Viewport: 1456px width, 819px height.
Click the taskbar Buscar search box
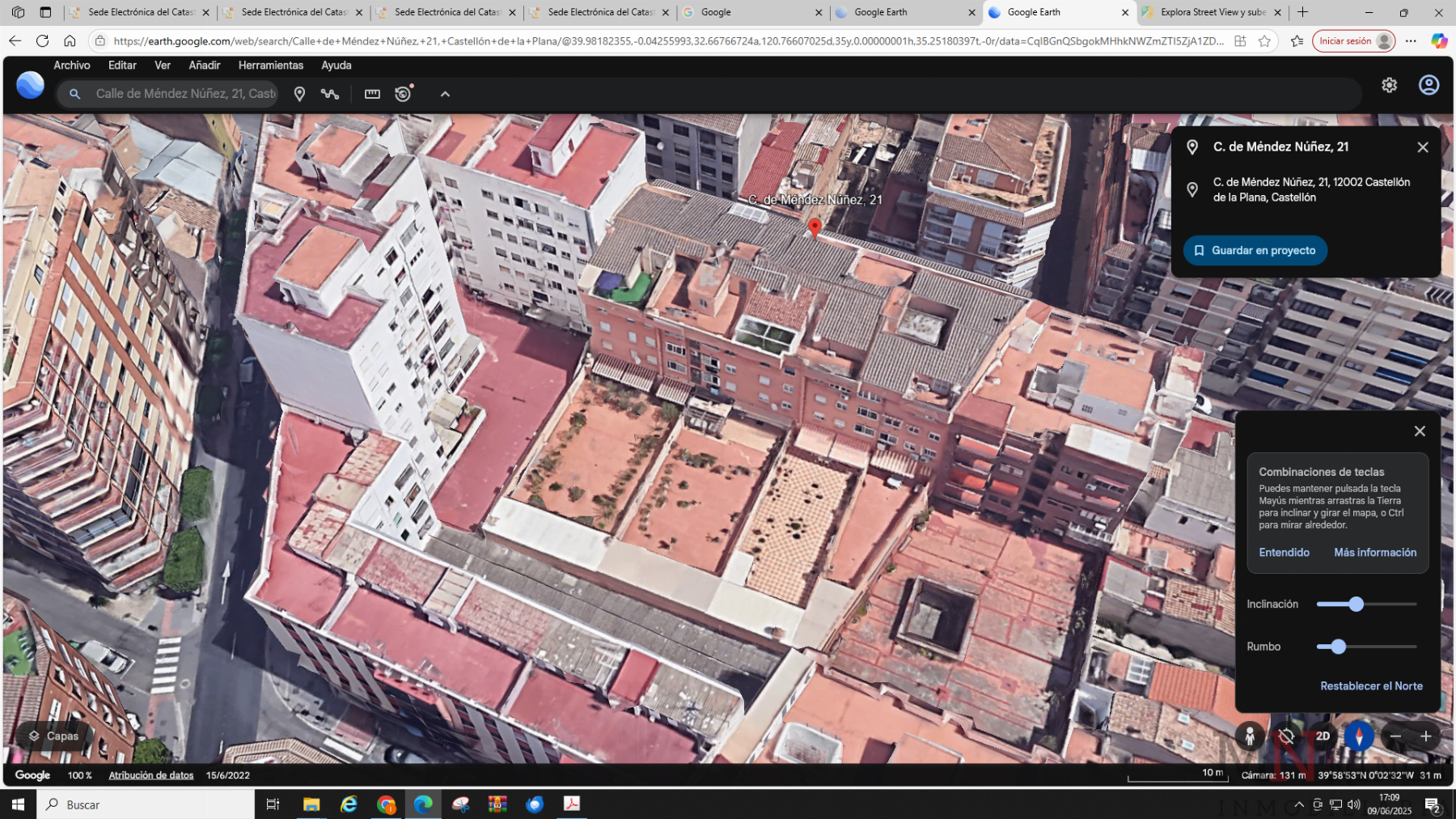146,804
